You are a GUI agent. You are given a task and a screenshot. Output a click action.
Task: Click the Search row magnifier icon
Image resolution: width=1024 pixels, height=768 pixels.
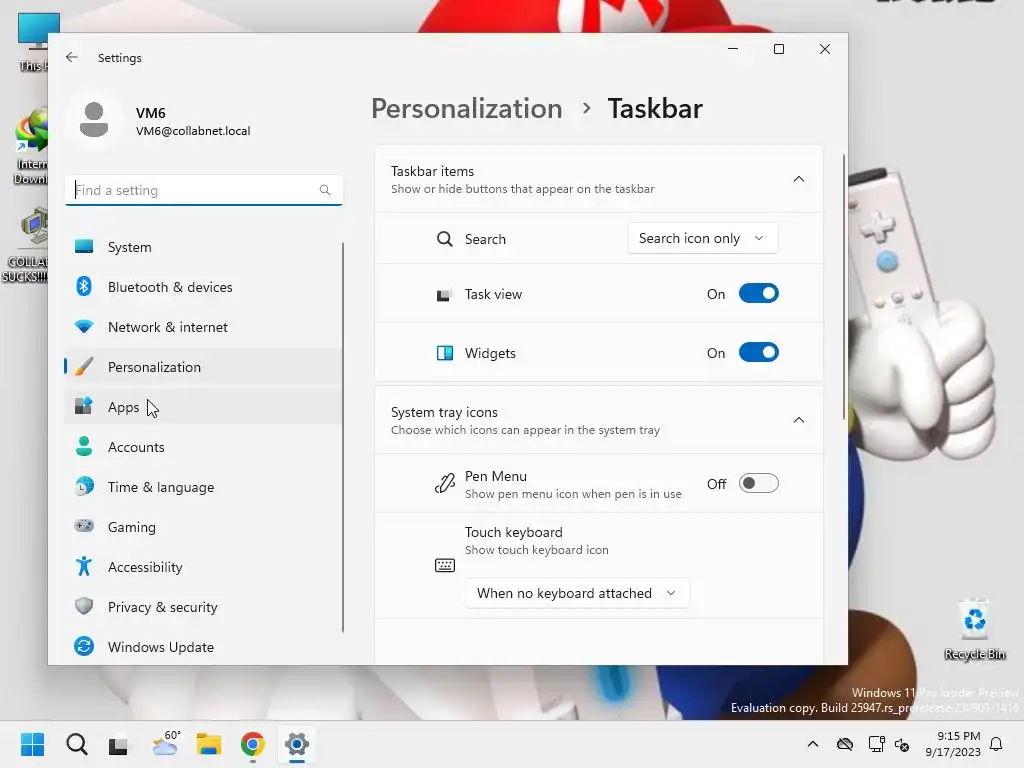pyautogui.click(x=444, y=239)
